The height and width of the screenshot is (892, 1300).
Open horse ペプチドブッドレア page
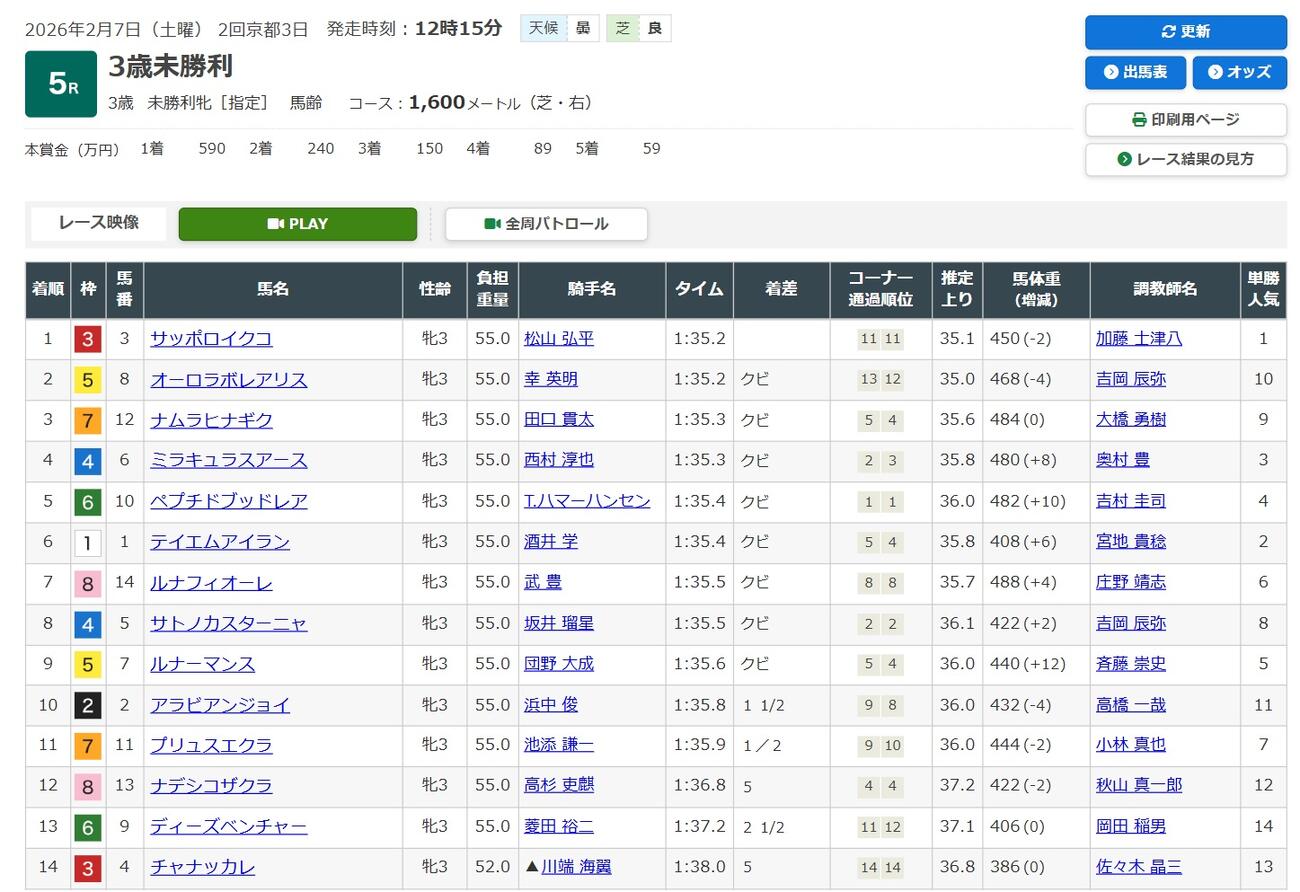click(x=229, y=501)
